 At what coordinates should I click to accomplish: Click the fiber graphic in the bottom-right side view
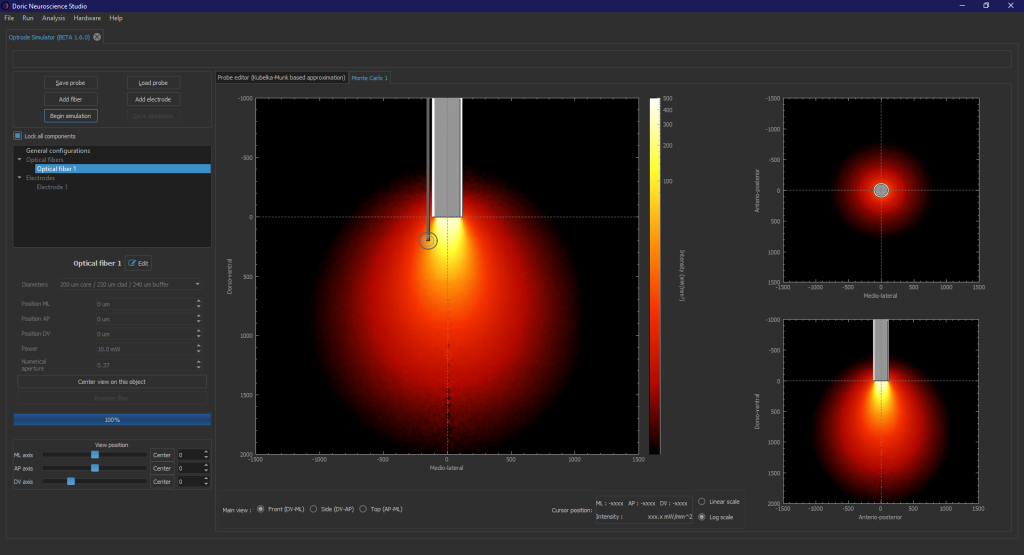(x=881, y=350)
